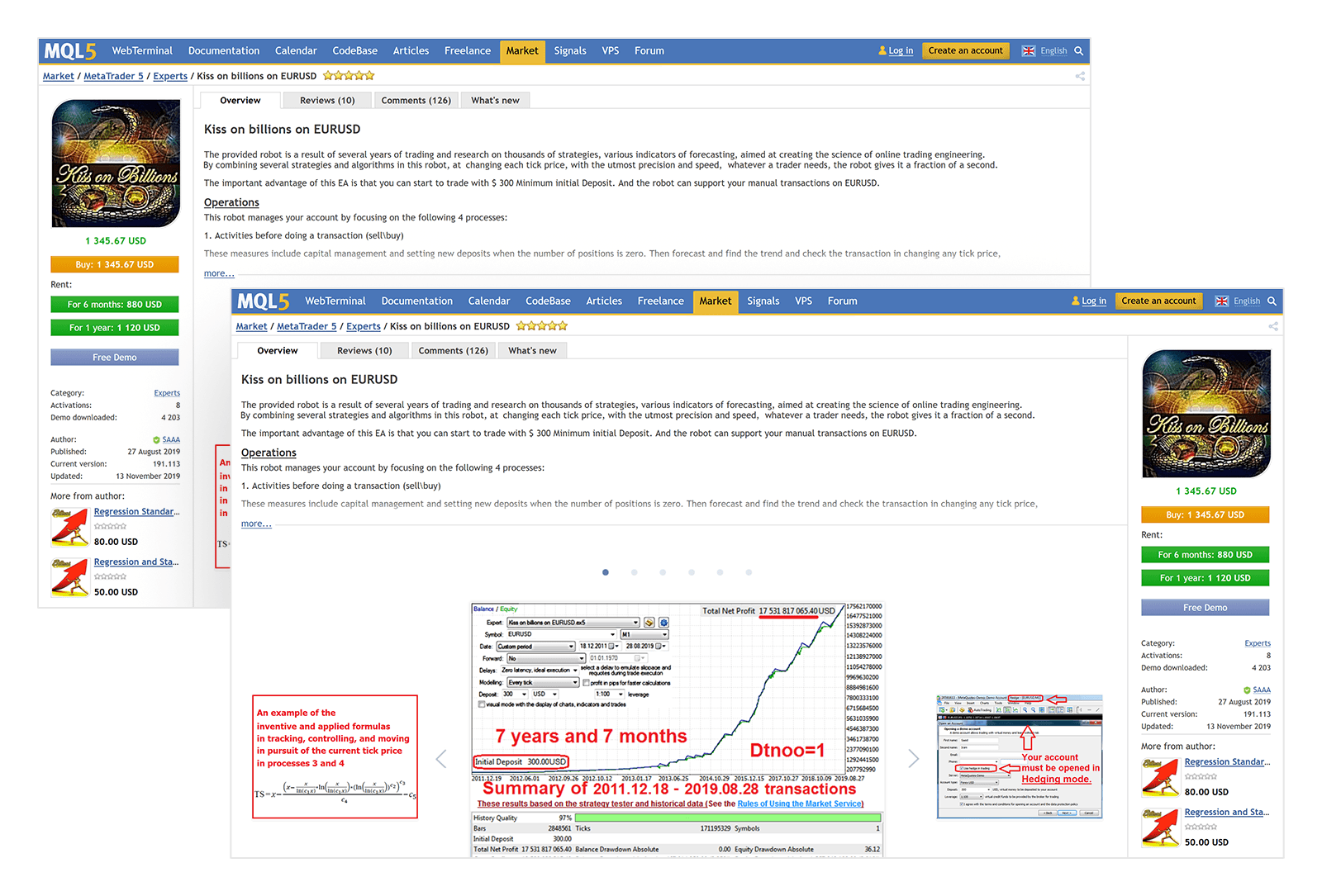Open the strategy tester summary screenshot
This screenshot has height=896, width=1322.
coord(678,730)
